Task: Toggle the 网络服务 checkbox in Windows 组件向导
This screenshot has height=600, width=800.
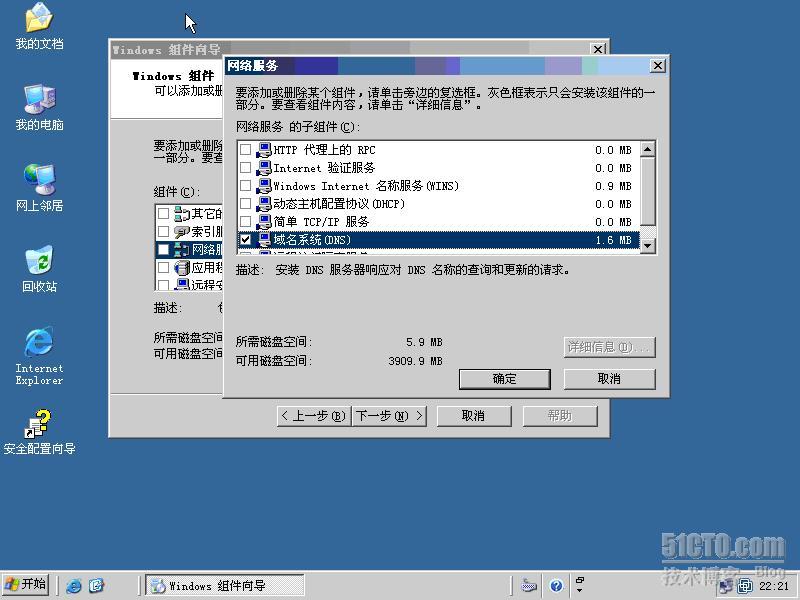Action: pos(163,249)
